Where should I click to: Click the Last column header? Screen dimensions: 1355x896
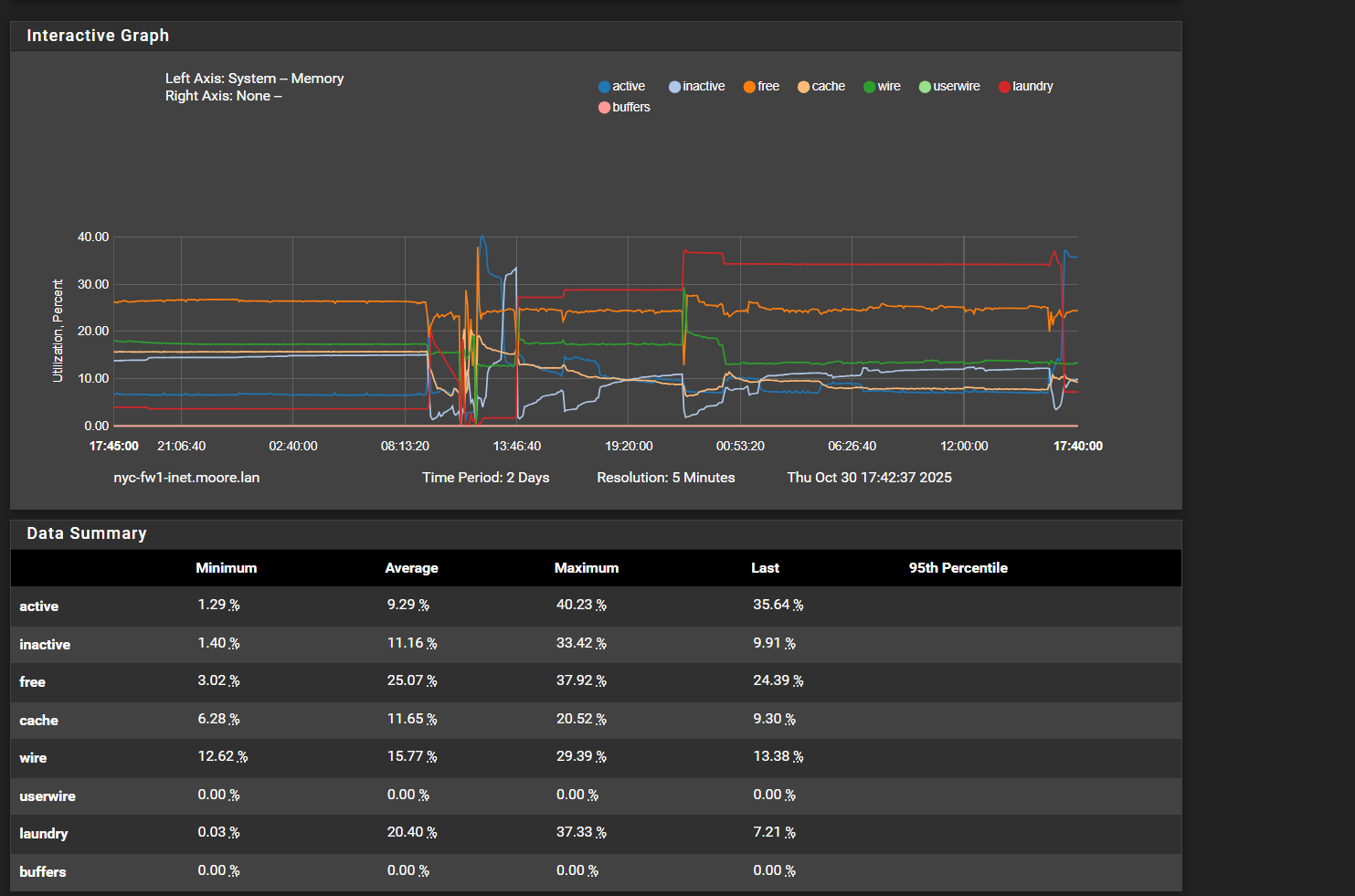click(x=765, y=568)
